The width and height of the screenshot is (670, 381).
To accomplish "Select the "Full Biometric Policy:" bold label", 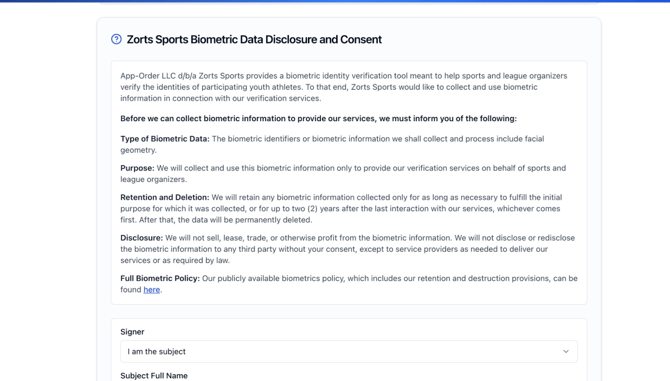I will 160,278.
